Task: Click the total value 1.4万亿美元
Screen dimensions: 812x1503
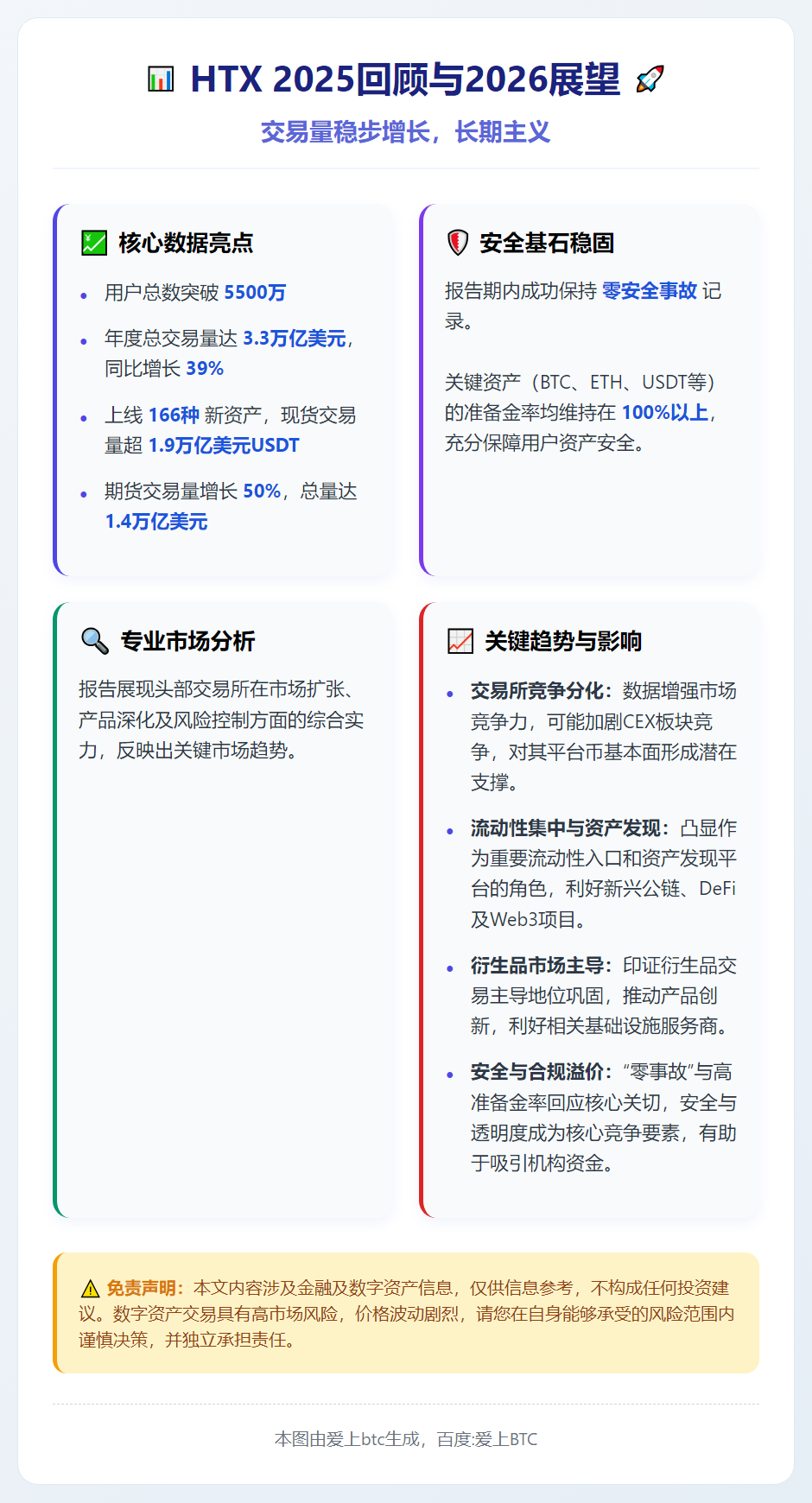Action: tap(156, 522)
